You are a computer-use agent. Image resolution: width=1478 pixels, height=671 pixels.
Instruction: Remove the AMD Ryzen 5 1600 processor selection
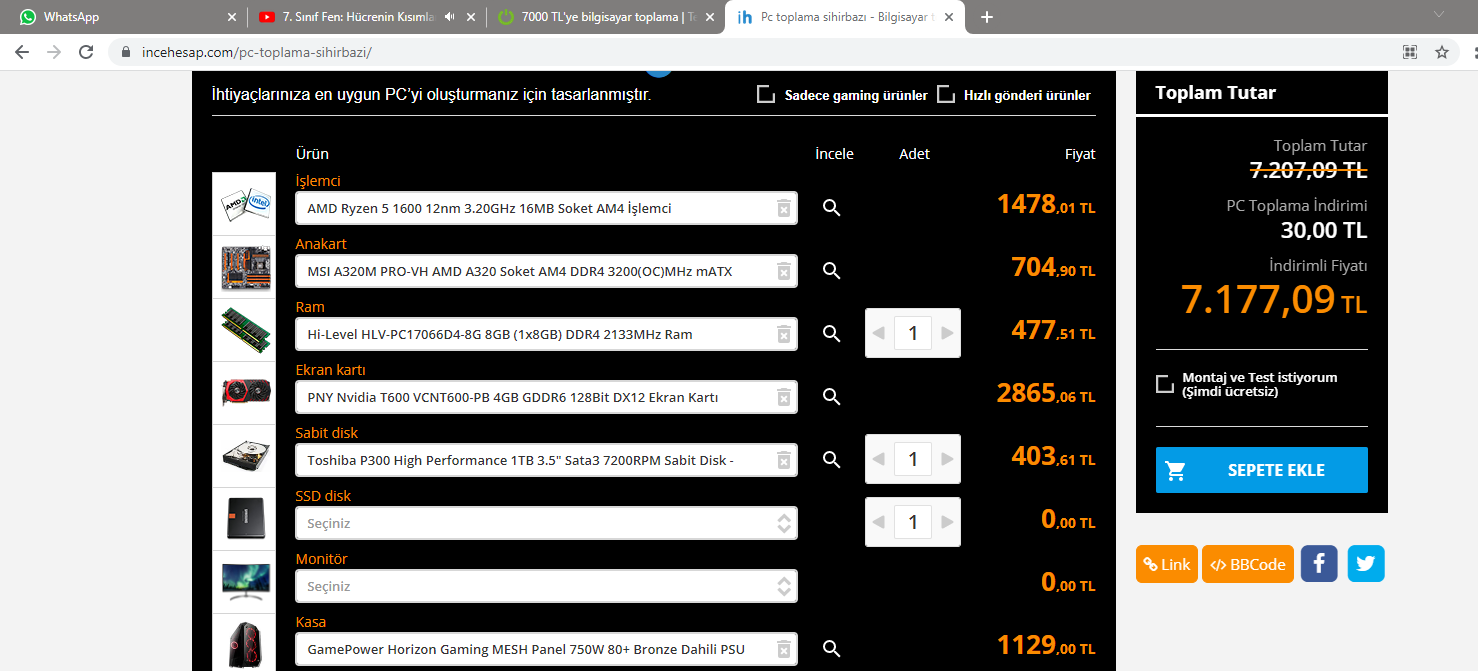(784, 208)
